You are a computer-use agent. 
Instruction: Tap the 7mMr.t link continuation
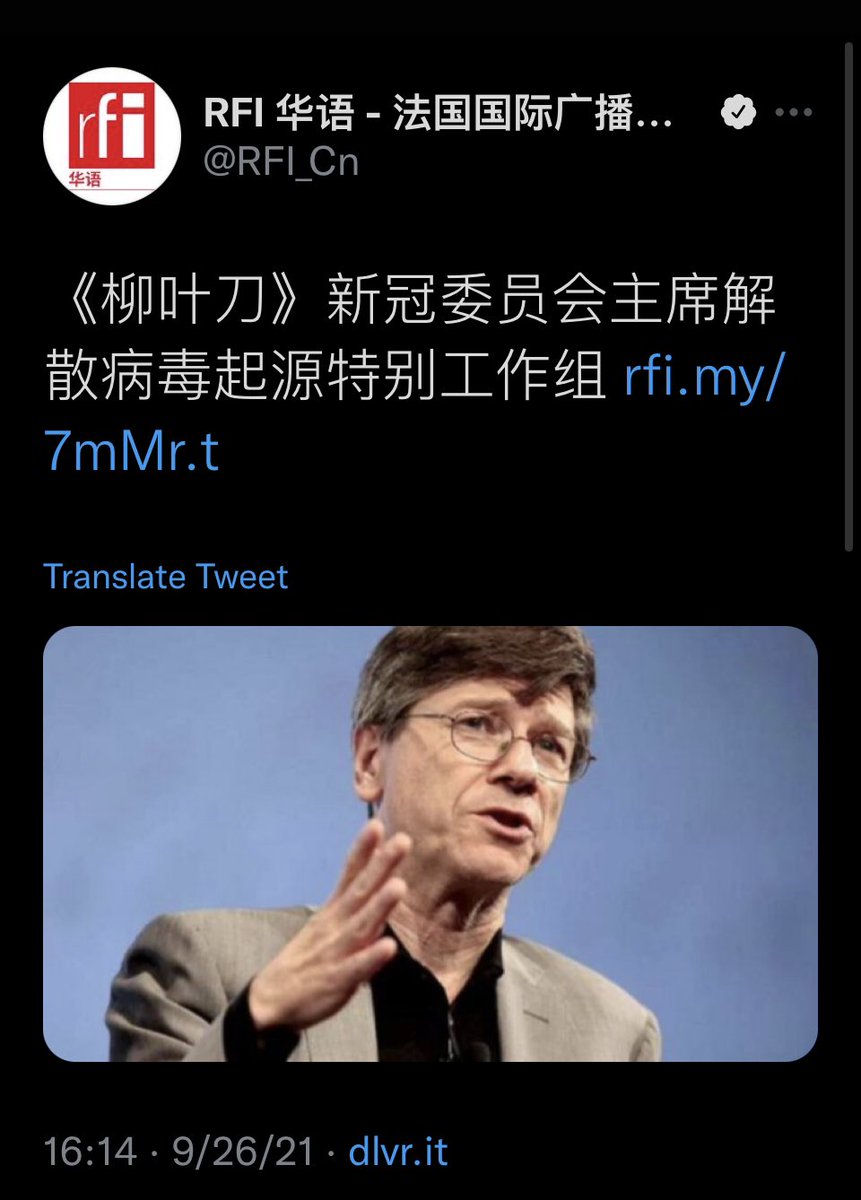[x=131, y=453]
